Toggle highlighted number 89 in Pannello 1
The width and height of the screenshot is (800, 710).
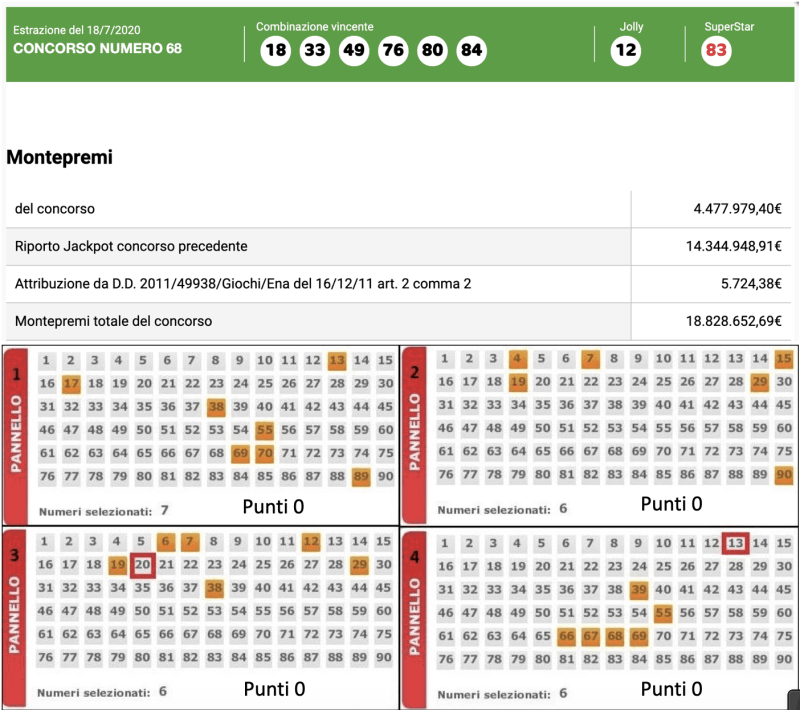click(361, 478)
